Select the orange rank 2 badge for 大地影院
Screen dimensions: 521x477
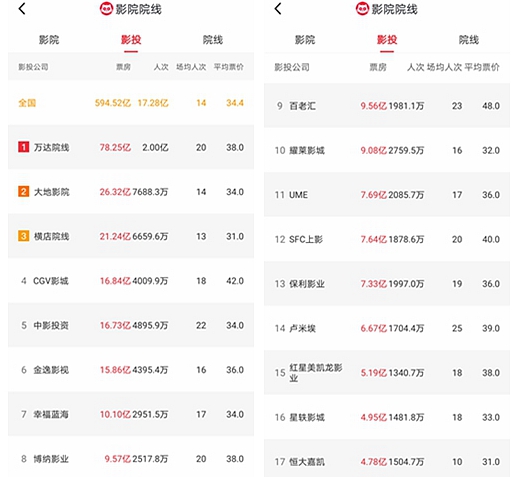[x=23, y=192]
